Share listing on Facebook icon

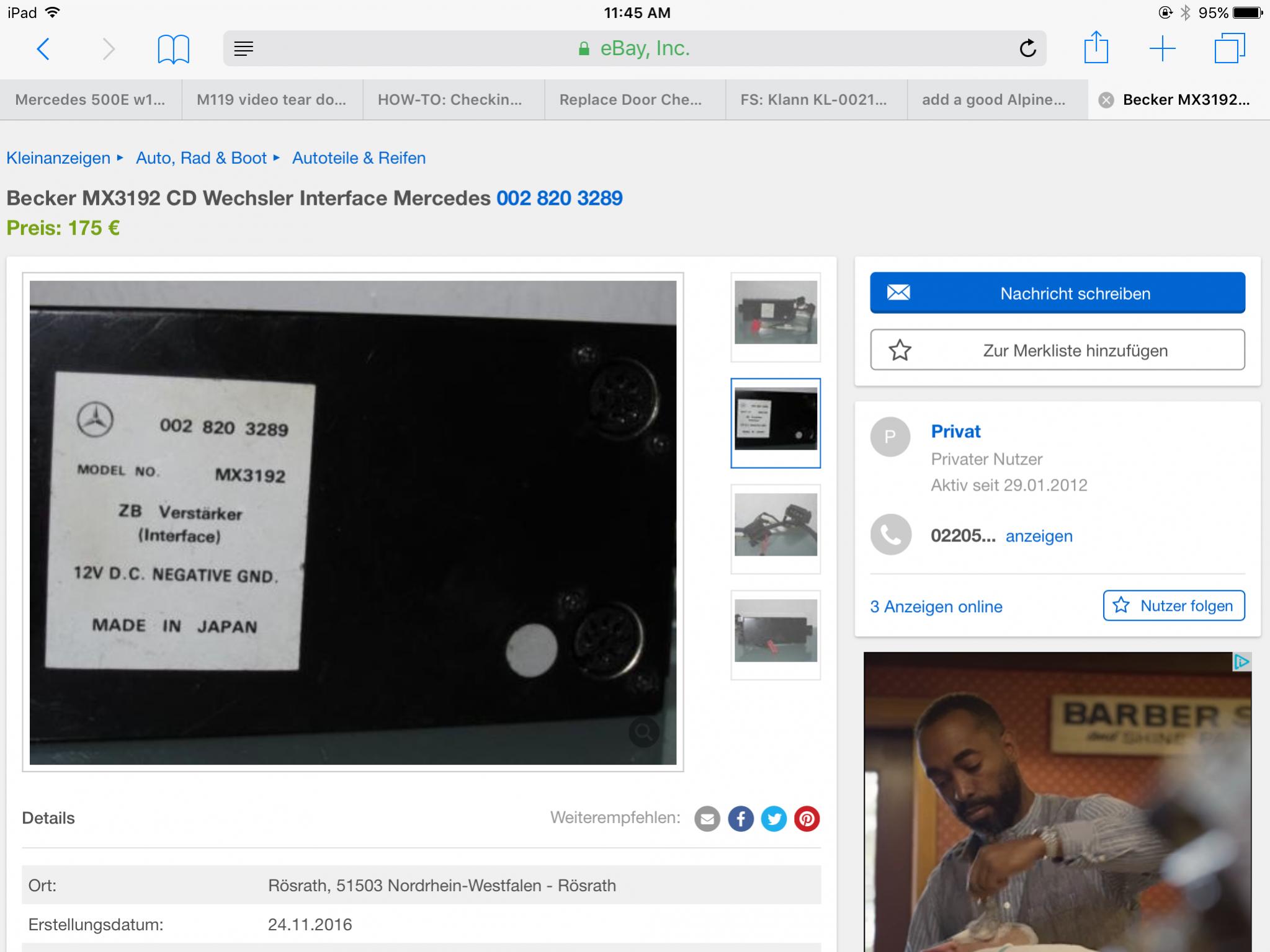(740, 819)
